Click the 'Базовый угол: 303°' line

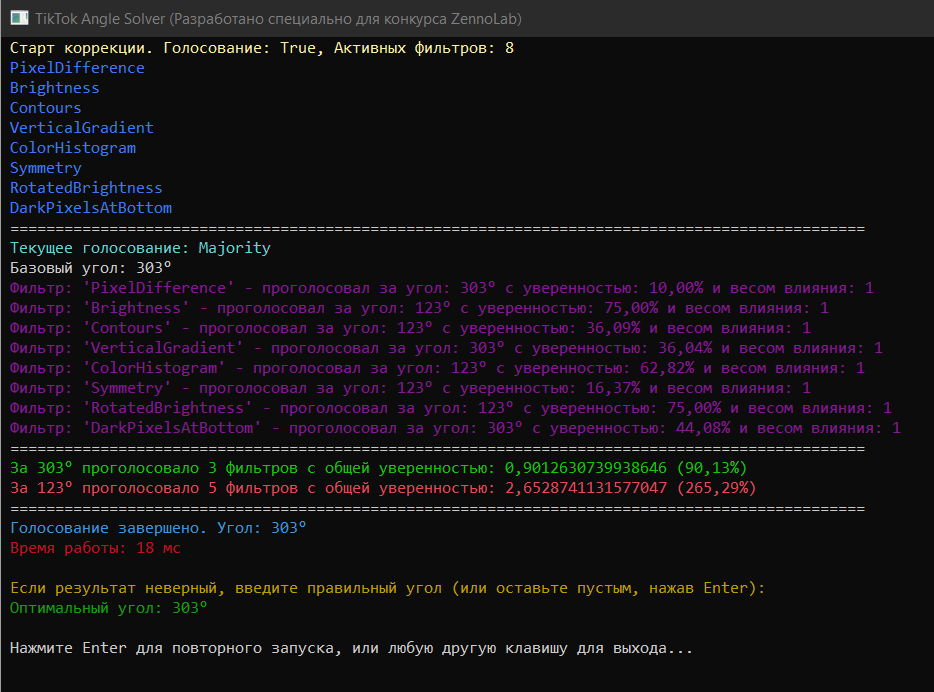coord(91,268)
